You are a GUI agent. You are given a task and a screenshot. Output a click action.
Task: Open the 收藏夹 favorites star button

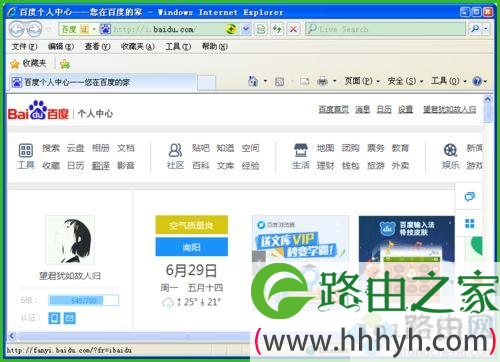28,63
